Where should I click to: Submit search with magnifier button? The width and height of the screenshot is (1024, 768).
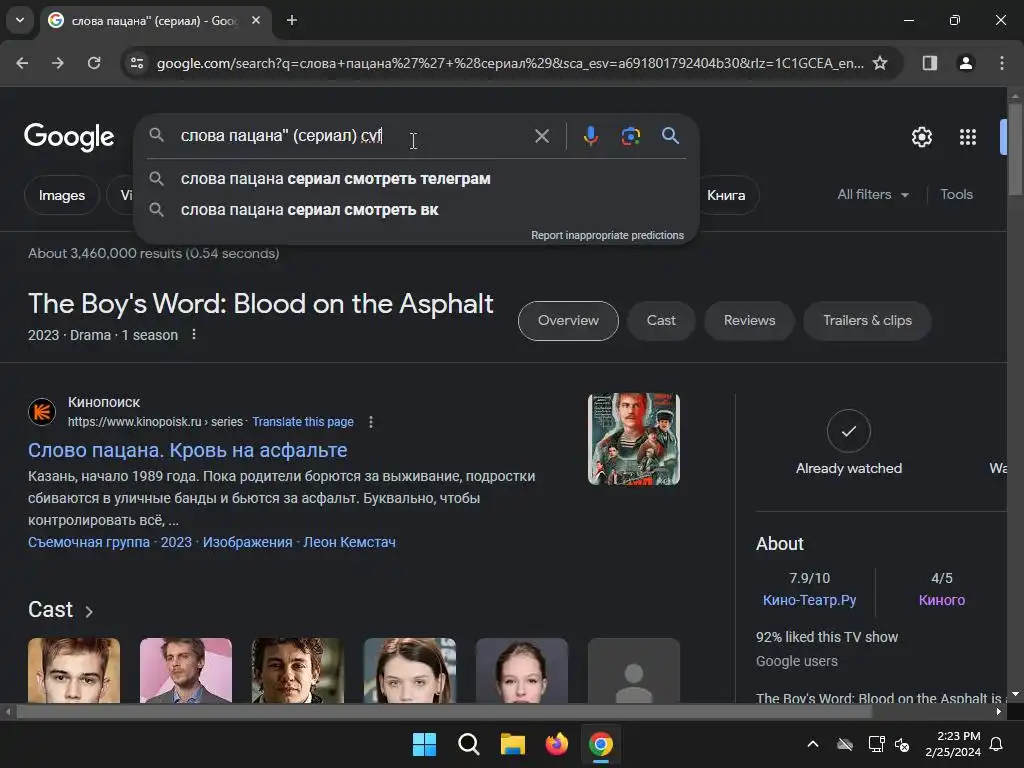(x=671, y=136)
